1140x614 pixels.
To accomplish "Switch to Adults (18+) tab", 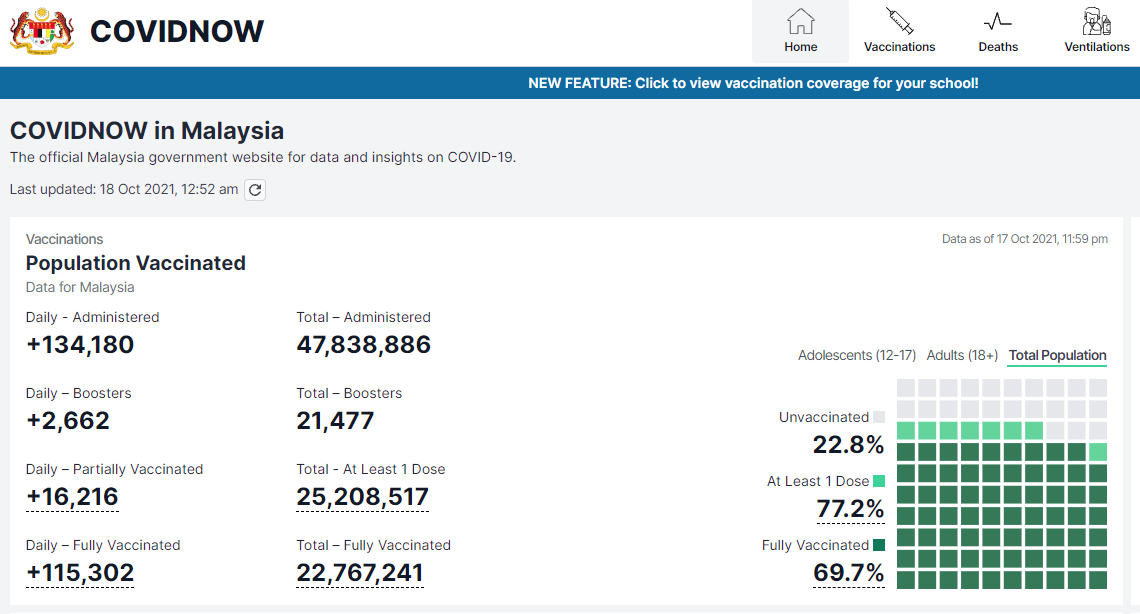I will pos(962,355).
